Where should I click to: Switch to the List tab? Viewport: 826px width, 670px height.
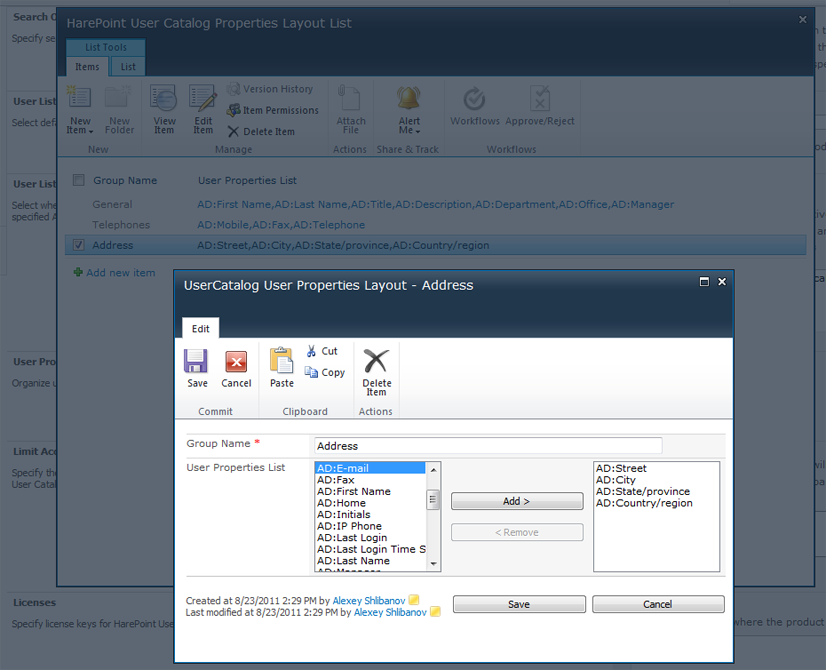[x=128, y=67]
